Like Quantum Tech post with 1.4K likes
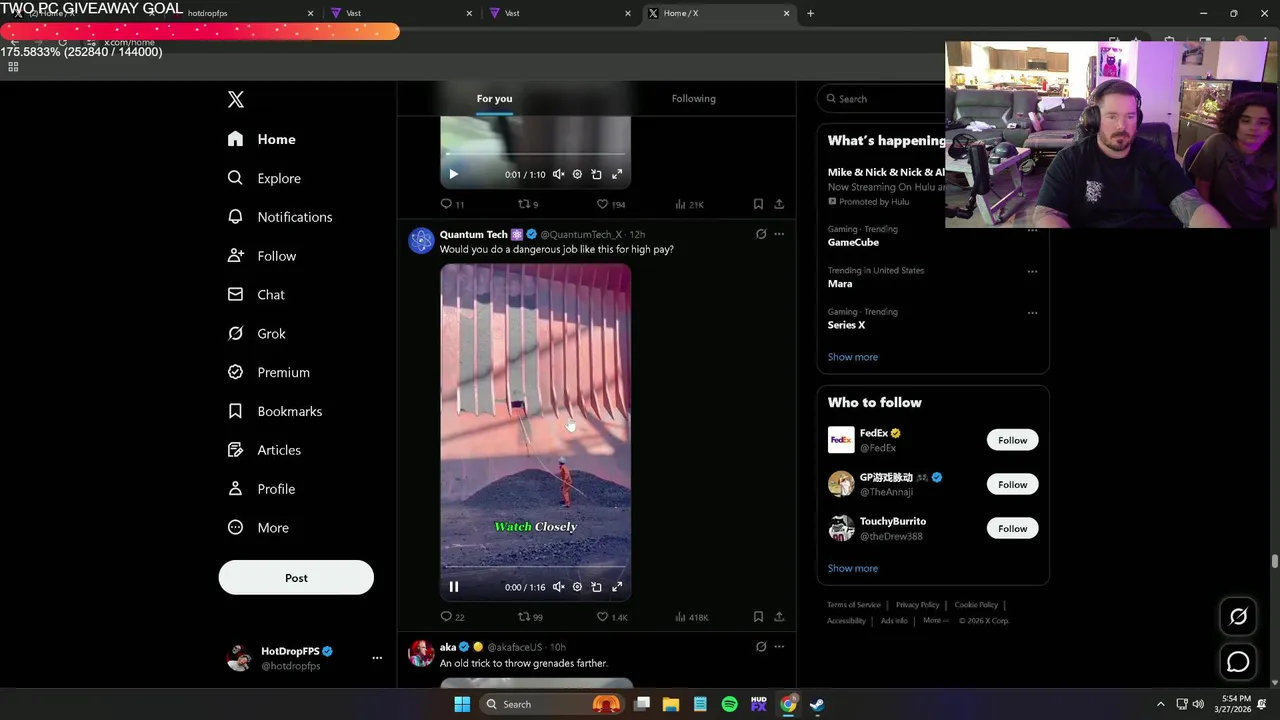The image size is (1280, 720). [x=612, y=617]
